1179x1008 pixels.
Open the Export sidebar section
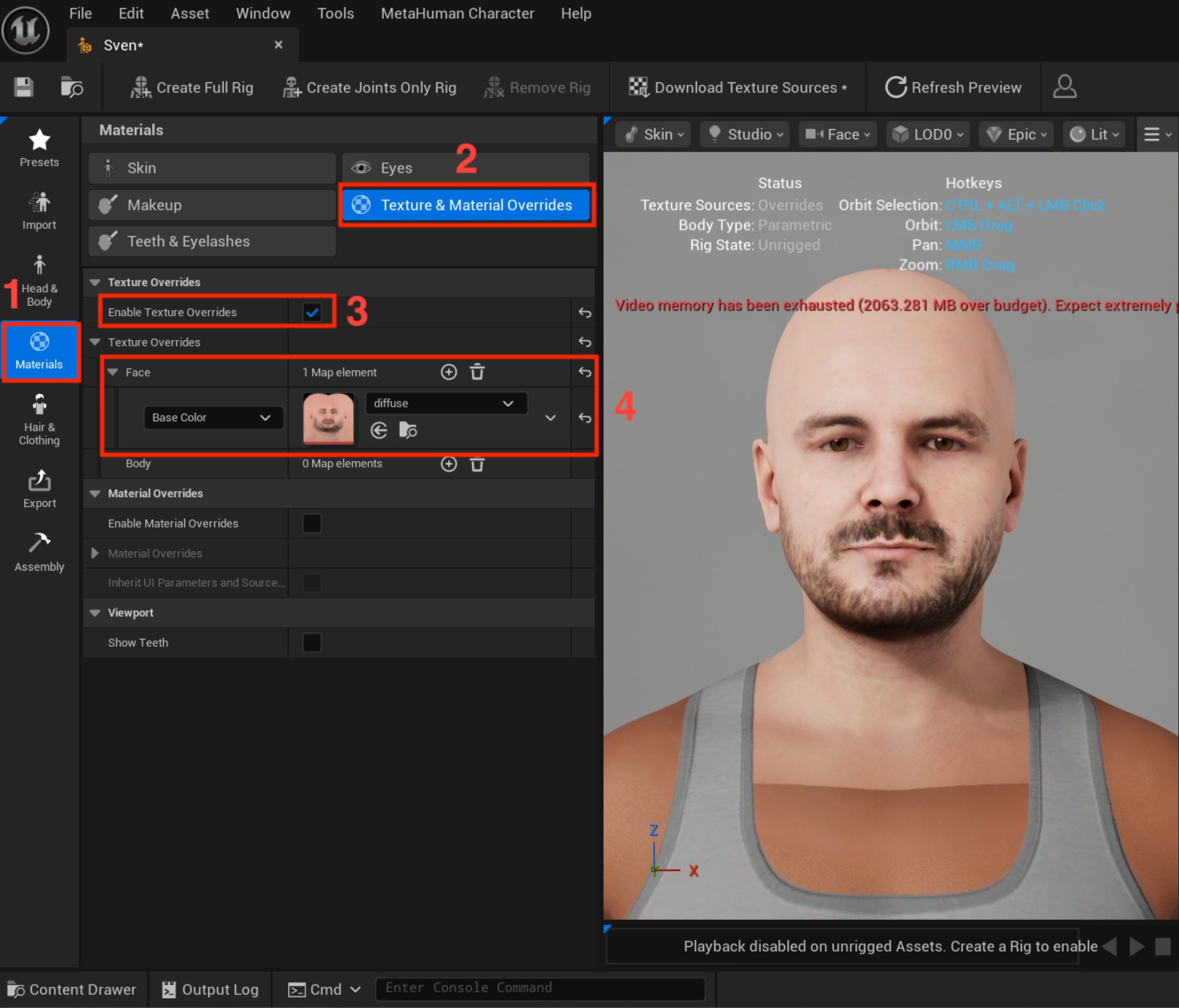coord(39,489)
